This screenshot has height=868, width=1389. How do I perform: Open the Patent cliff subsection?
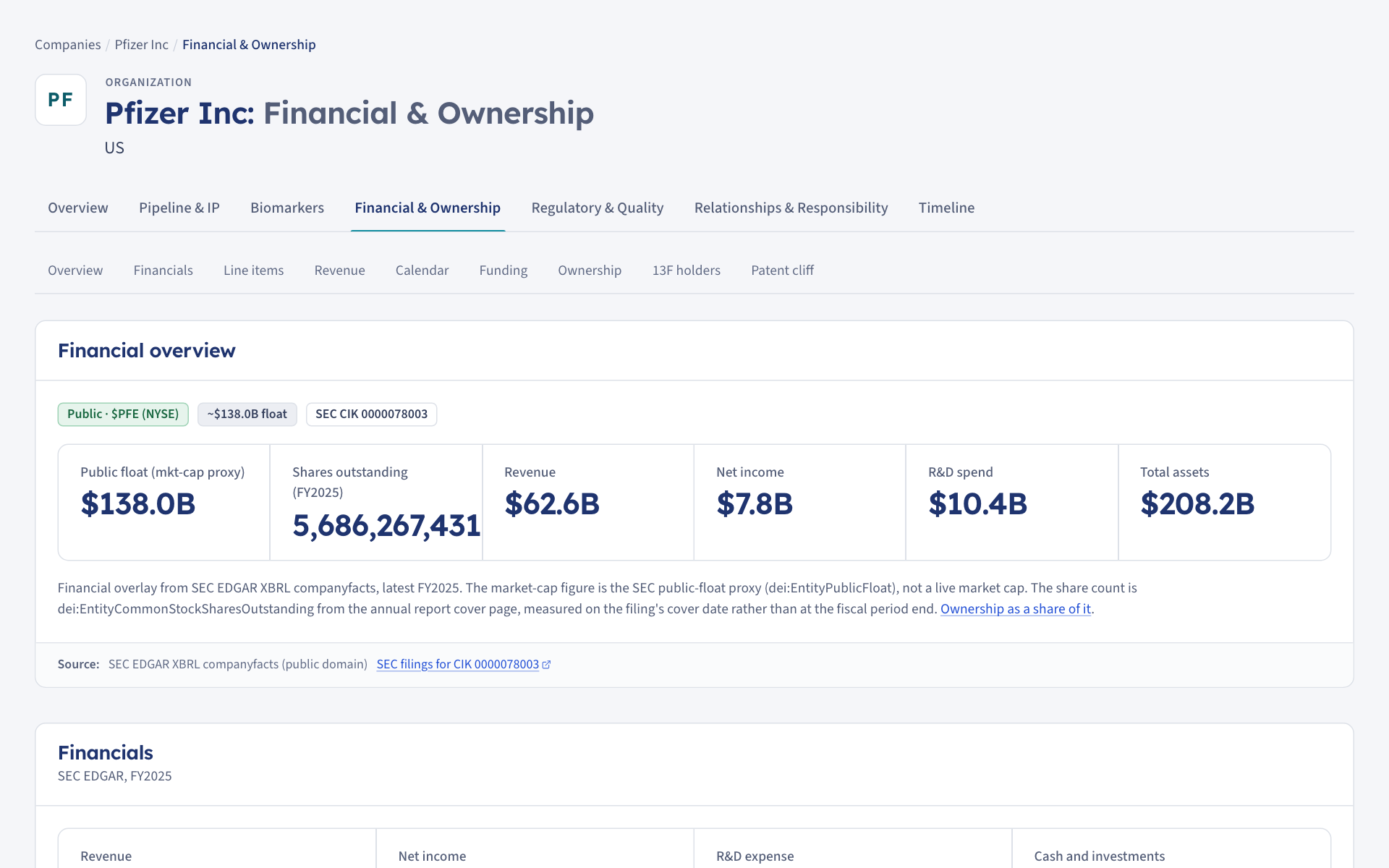pos(783,271)
